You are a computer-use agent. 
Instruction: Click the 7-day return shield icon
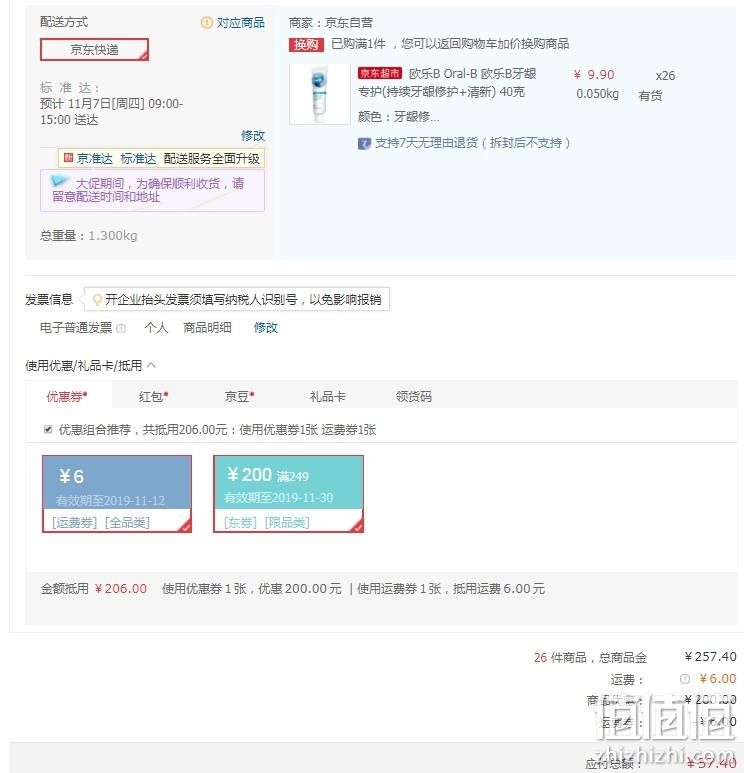364,143
